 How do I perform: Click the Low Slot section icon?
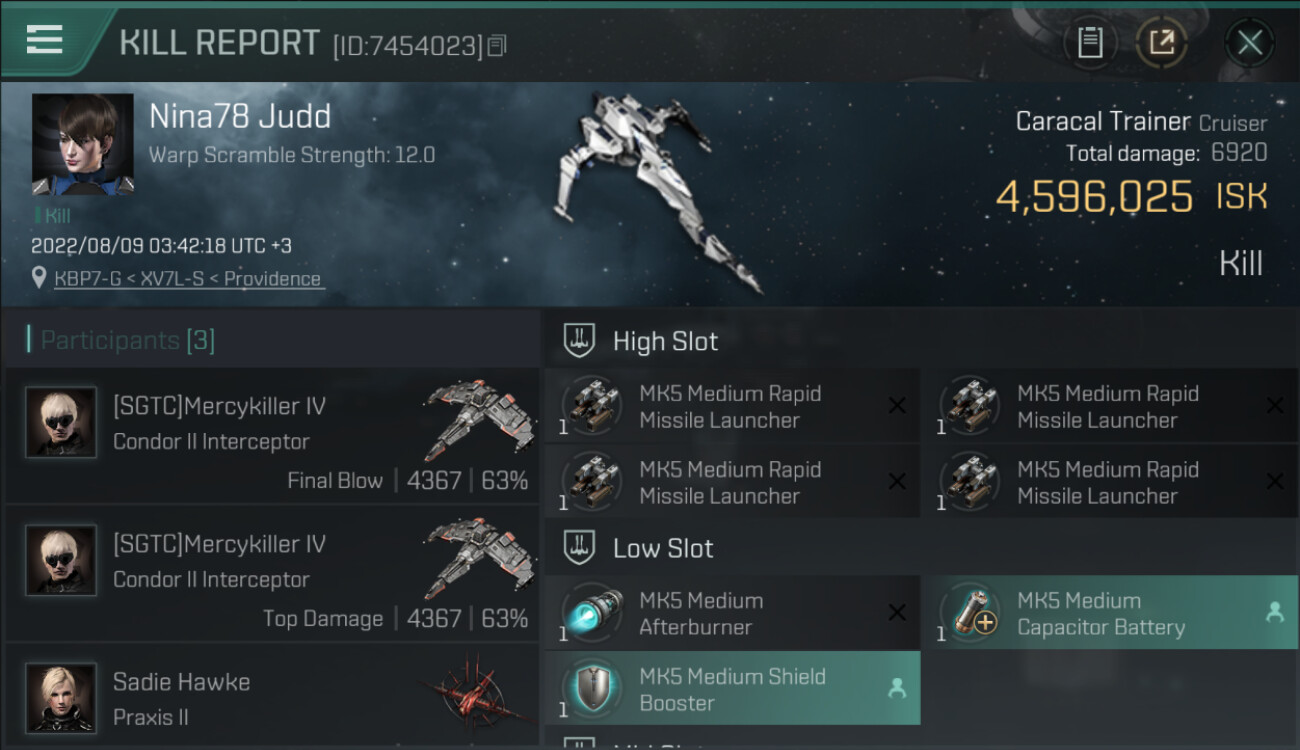[x=580, y=548]
